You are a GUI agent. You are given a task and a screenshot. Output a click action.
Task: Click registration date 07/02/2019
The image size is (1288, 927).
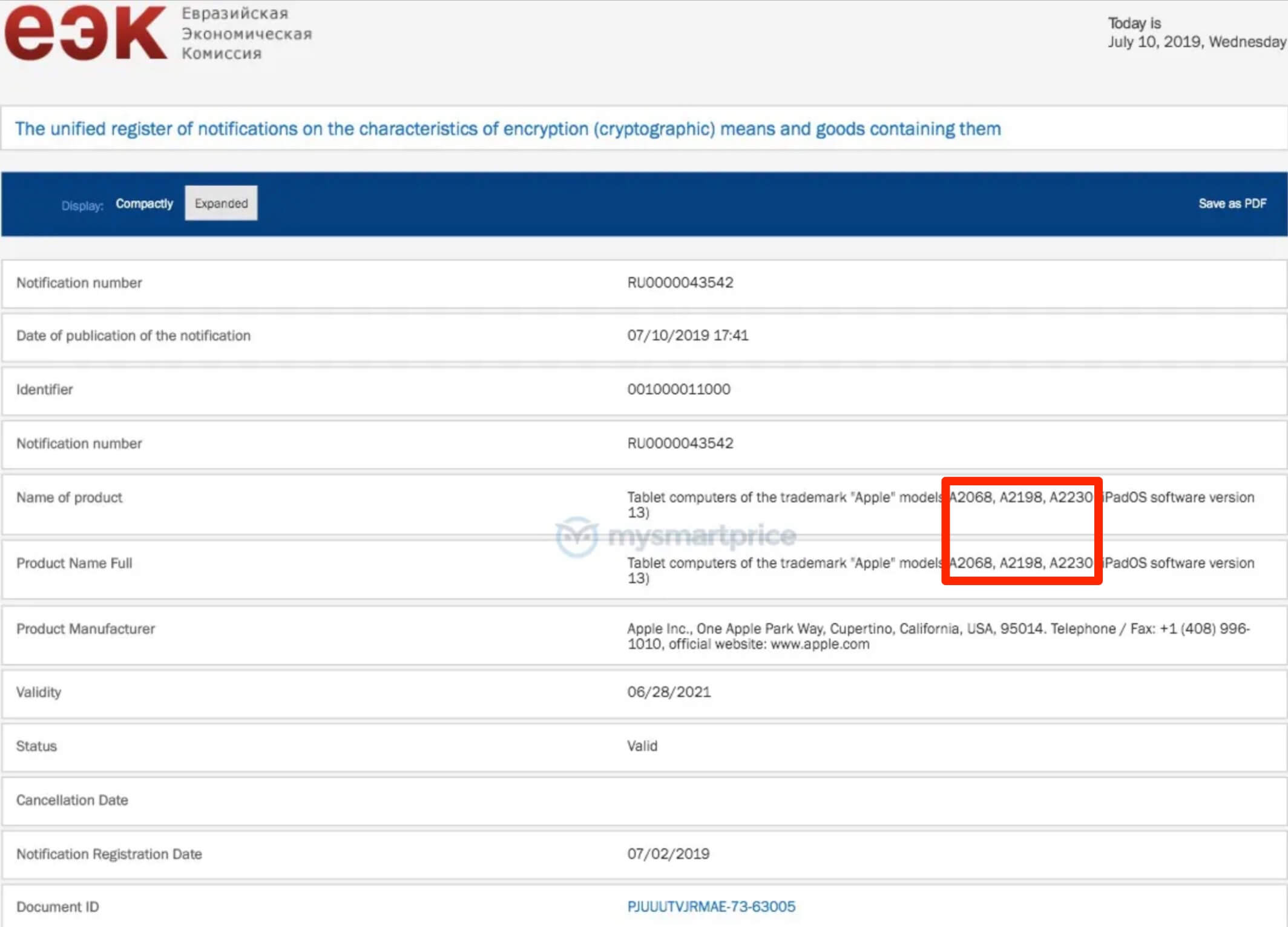[x=668, y=854]
